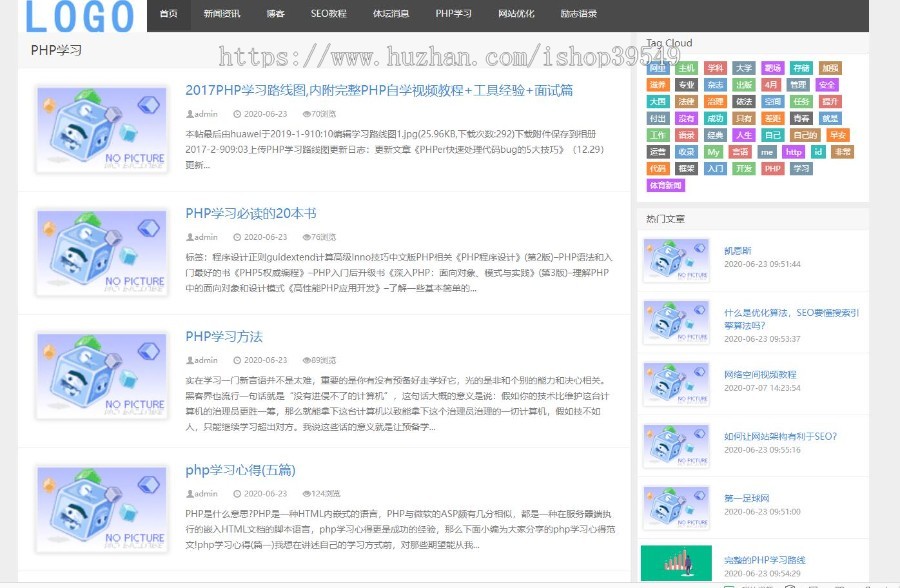Viewport: 900px width, 588px height.
Task: Open the 付出 tag
Action: [x=657, y=118]
